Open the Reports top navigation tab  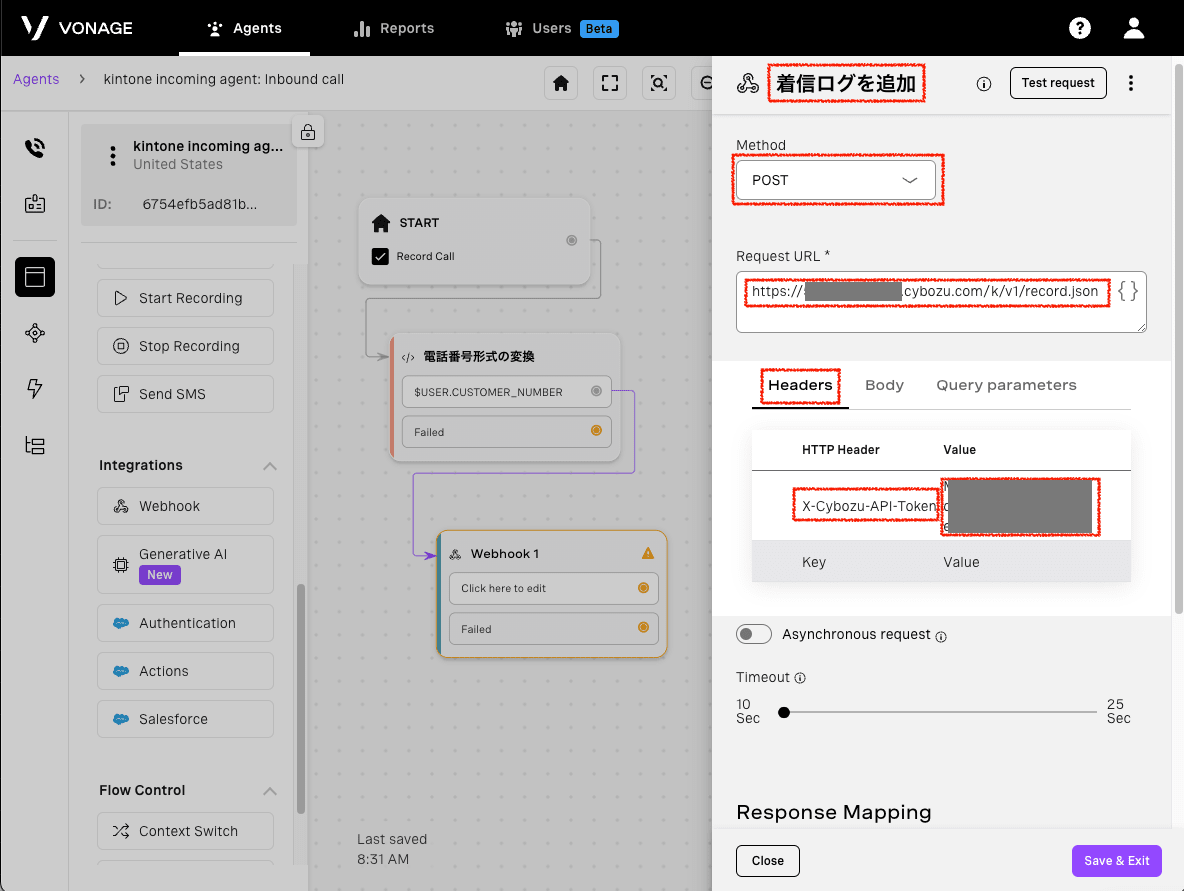click(x=393, y=29)
